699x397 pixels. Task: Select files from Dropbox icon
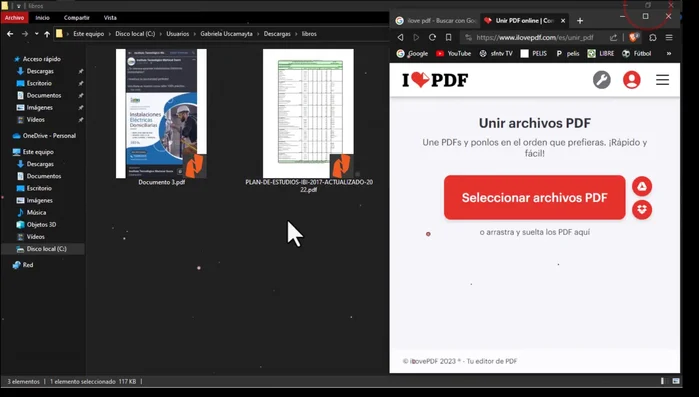(642, 209)
